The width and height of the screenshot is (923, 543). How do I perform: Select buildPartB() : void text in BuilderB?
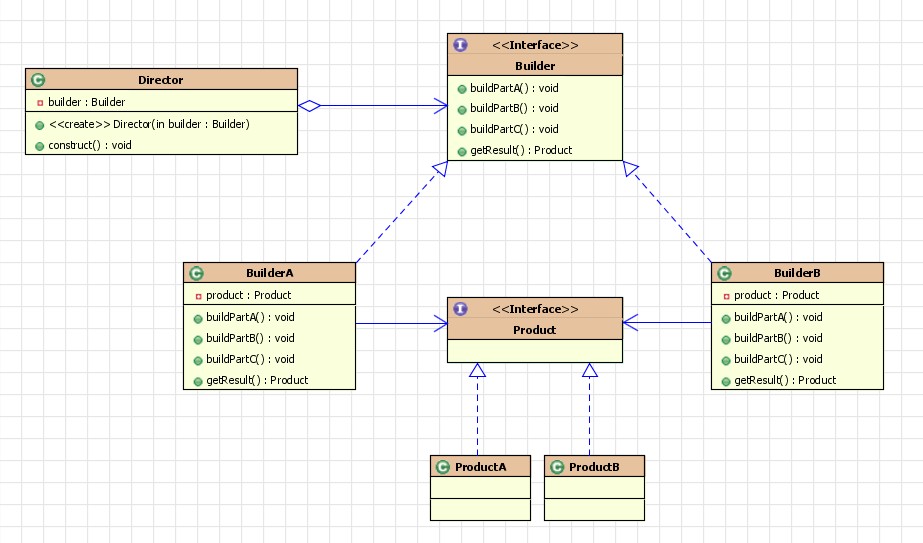778,339
